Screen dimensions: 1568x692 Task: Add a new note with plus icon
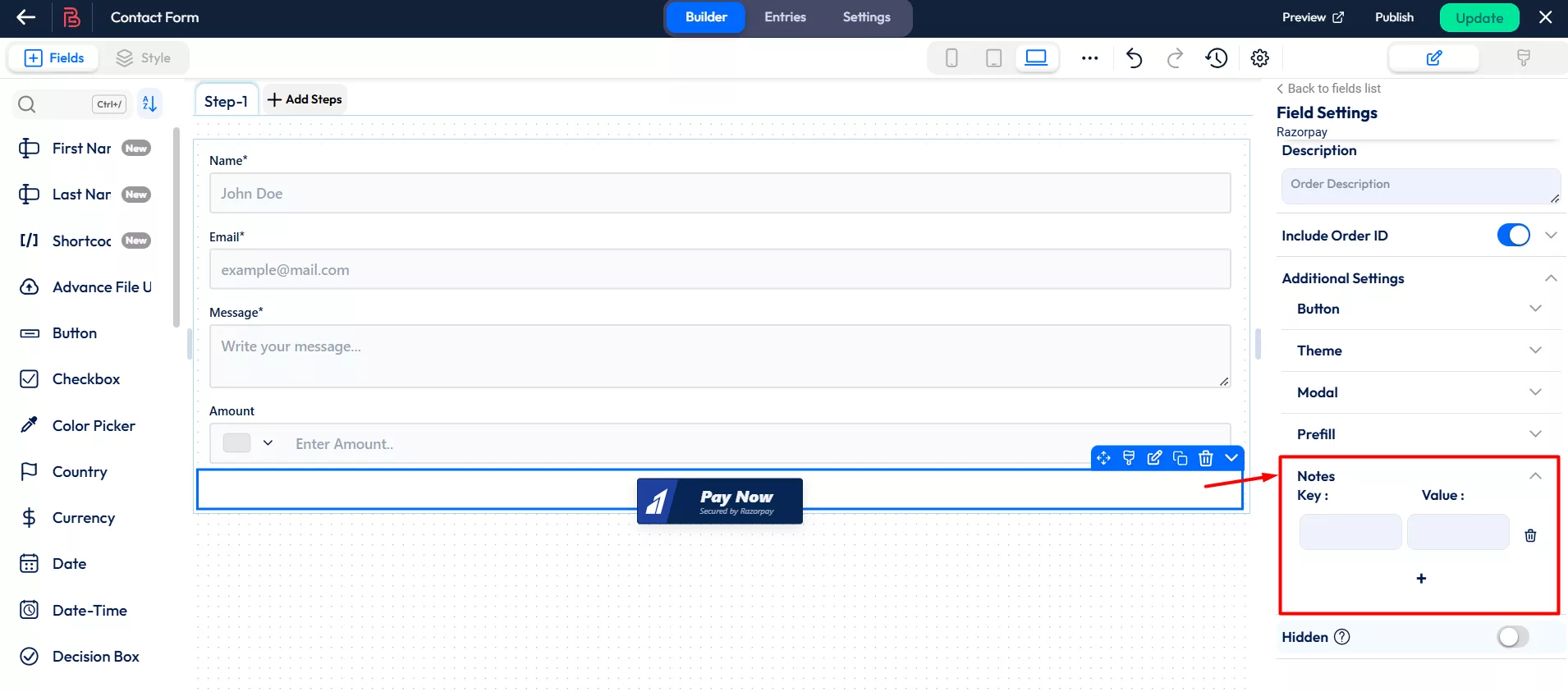coord(1421,579)
